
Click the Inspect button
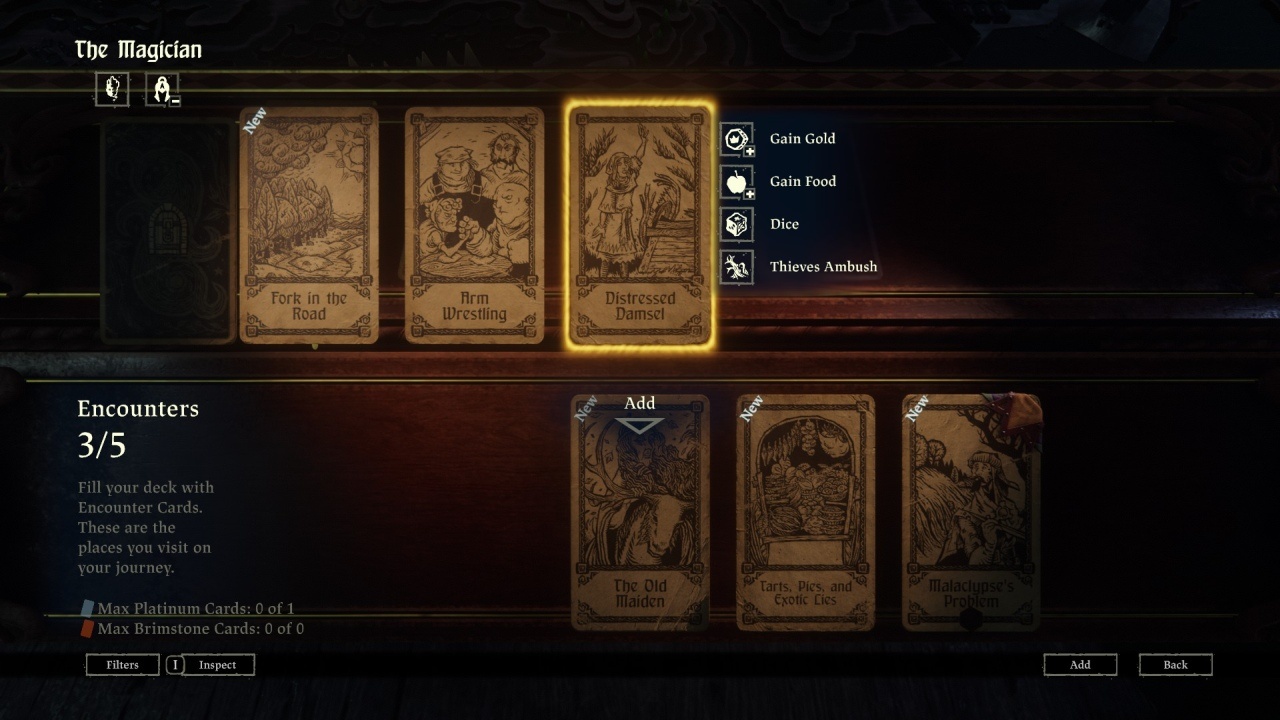click(218, 665)
